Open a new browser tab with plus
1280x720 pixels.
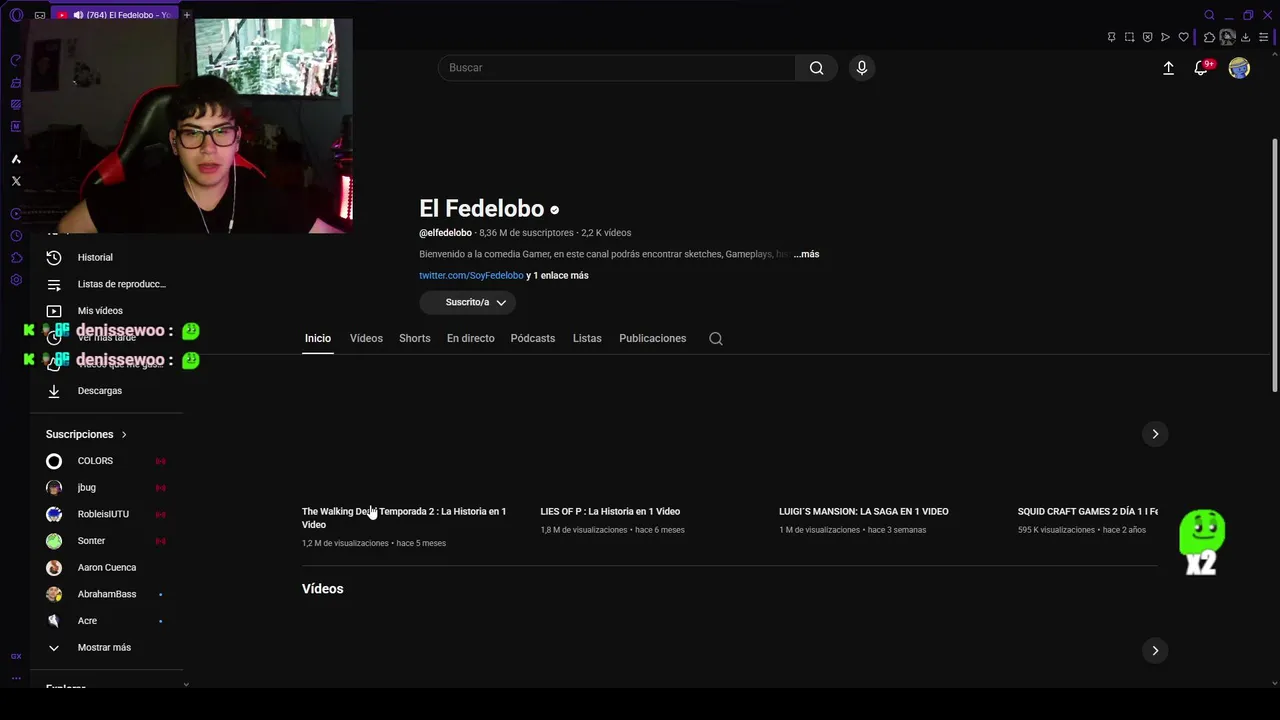(186, 15)
